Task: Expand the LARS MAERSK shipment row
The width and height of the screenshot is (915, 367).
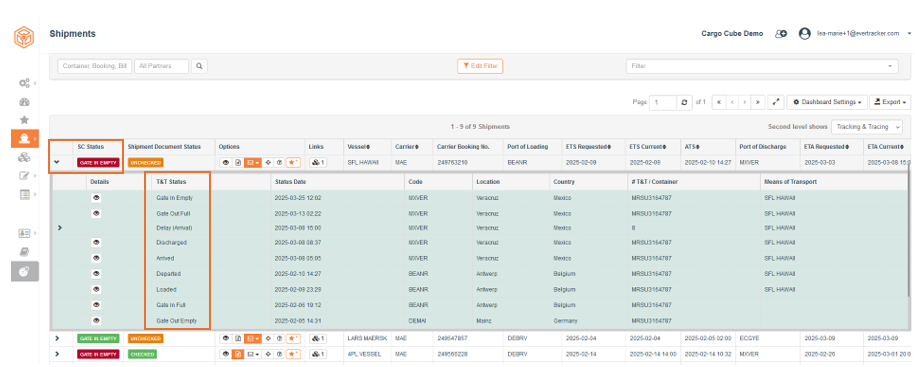Action: click(57, 338)
